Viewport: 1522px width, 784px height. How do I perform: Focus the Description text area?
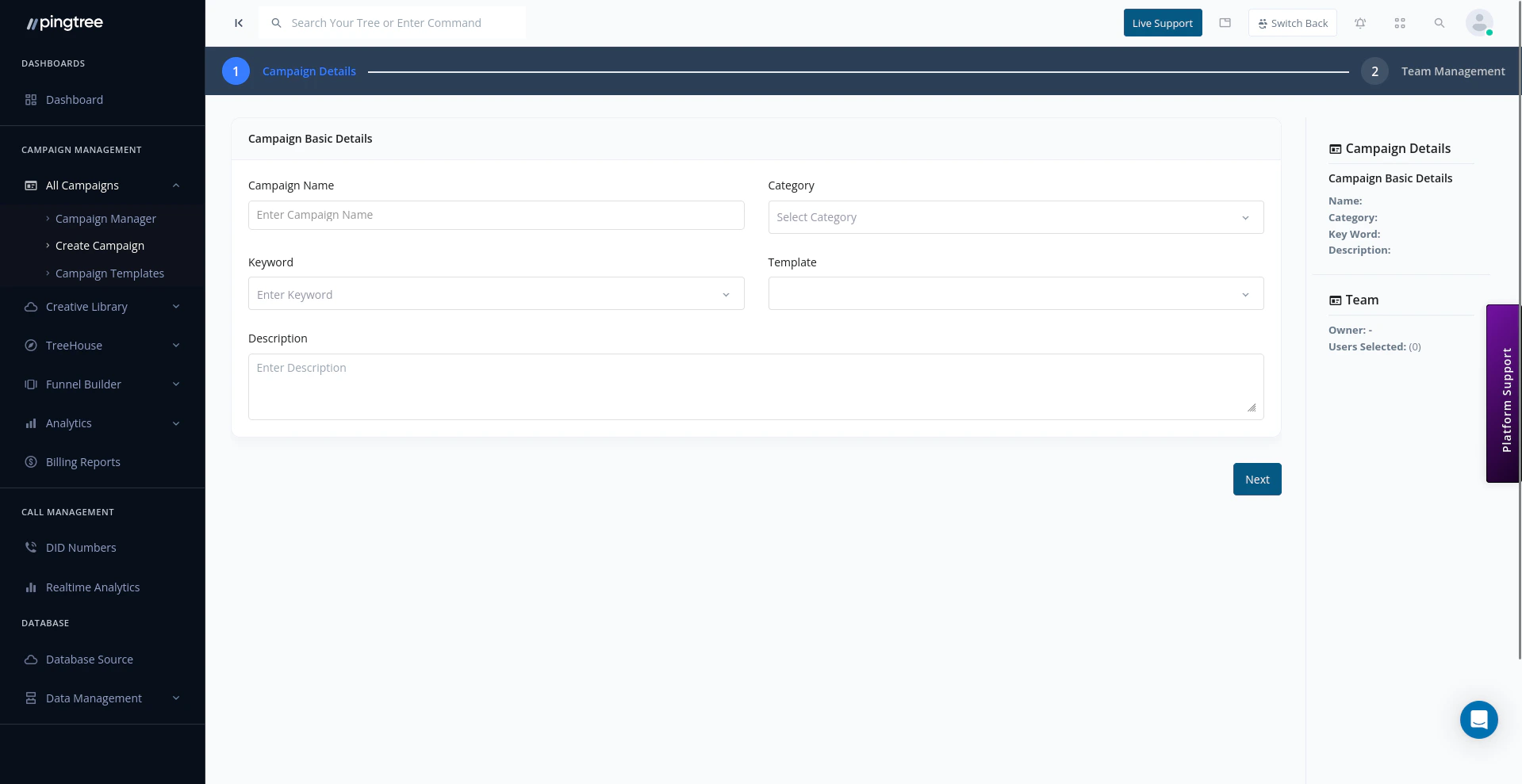(756, 387)
